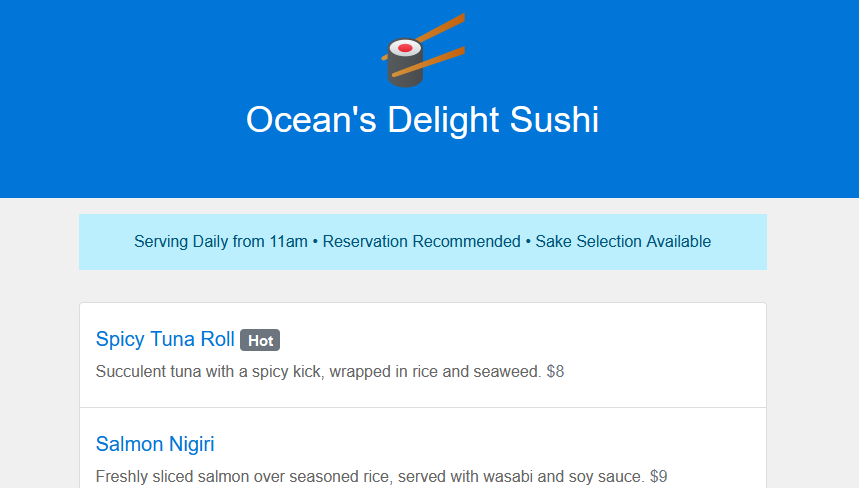The height and width of the screenshot is (488, 859).
Task: Click the Hot badge beside Spicy Tuna Roll
Action: 260,340
